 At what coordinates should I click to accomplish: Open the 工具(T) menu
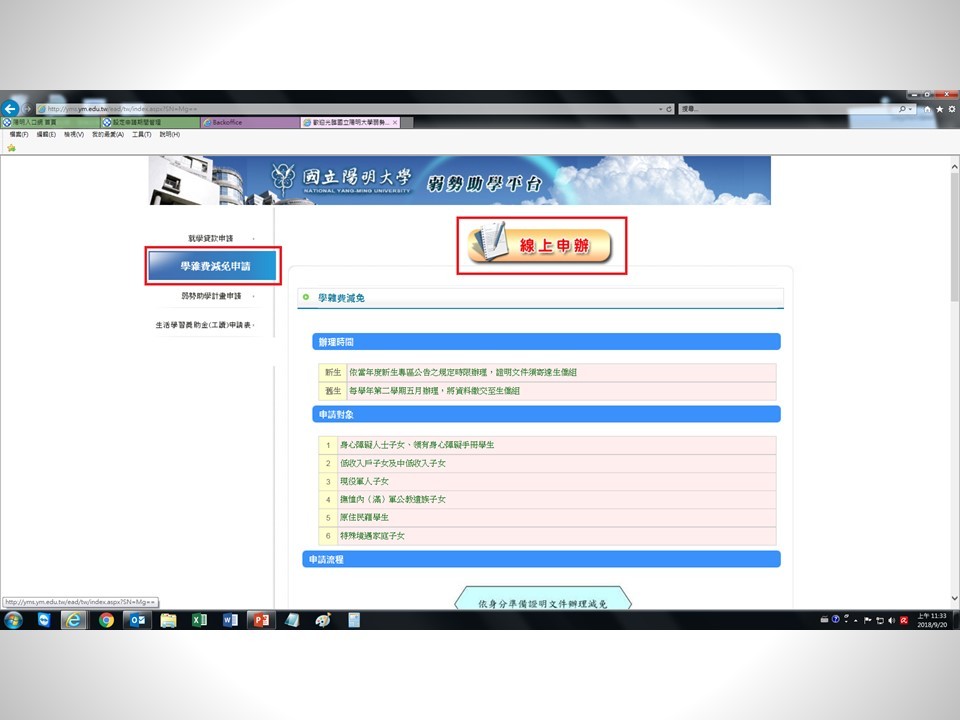pos(141,134)
